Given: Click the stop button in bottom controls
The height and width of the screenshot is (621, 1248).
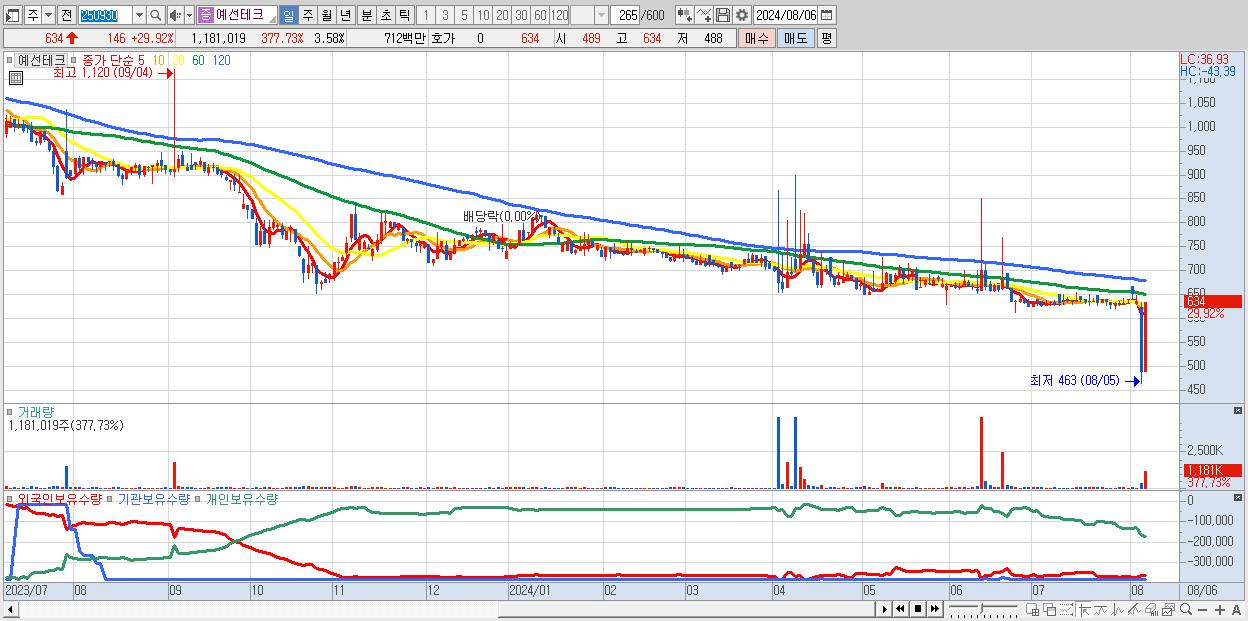Looking at the screenshot, I should coord(918,609).
